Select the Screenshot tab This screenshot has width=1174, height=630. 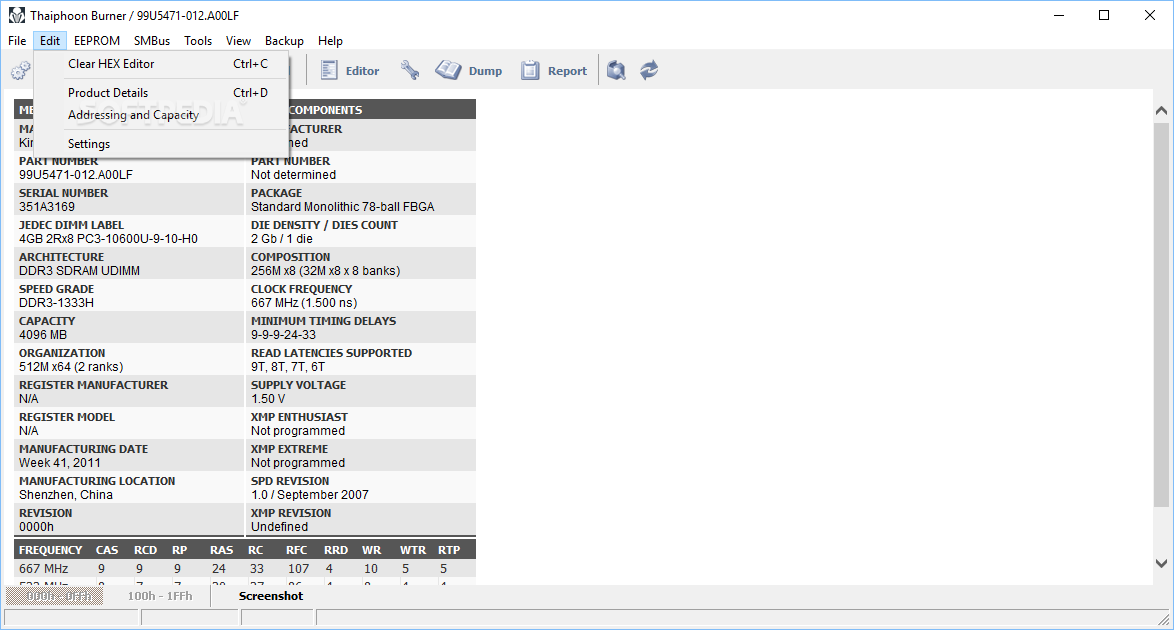(x=271, y=596)
